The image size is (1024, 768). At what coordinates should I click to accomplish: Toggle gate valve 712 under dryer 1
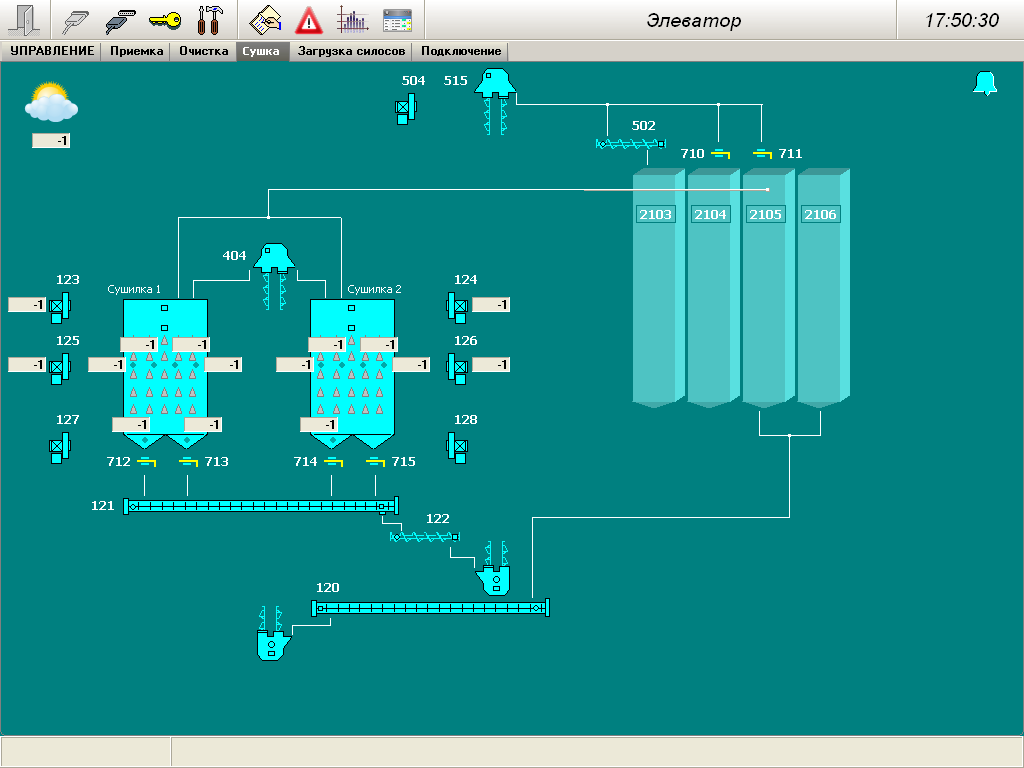pos(146,462)
